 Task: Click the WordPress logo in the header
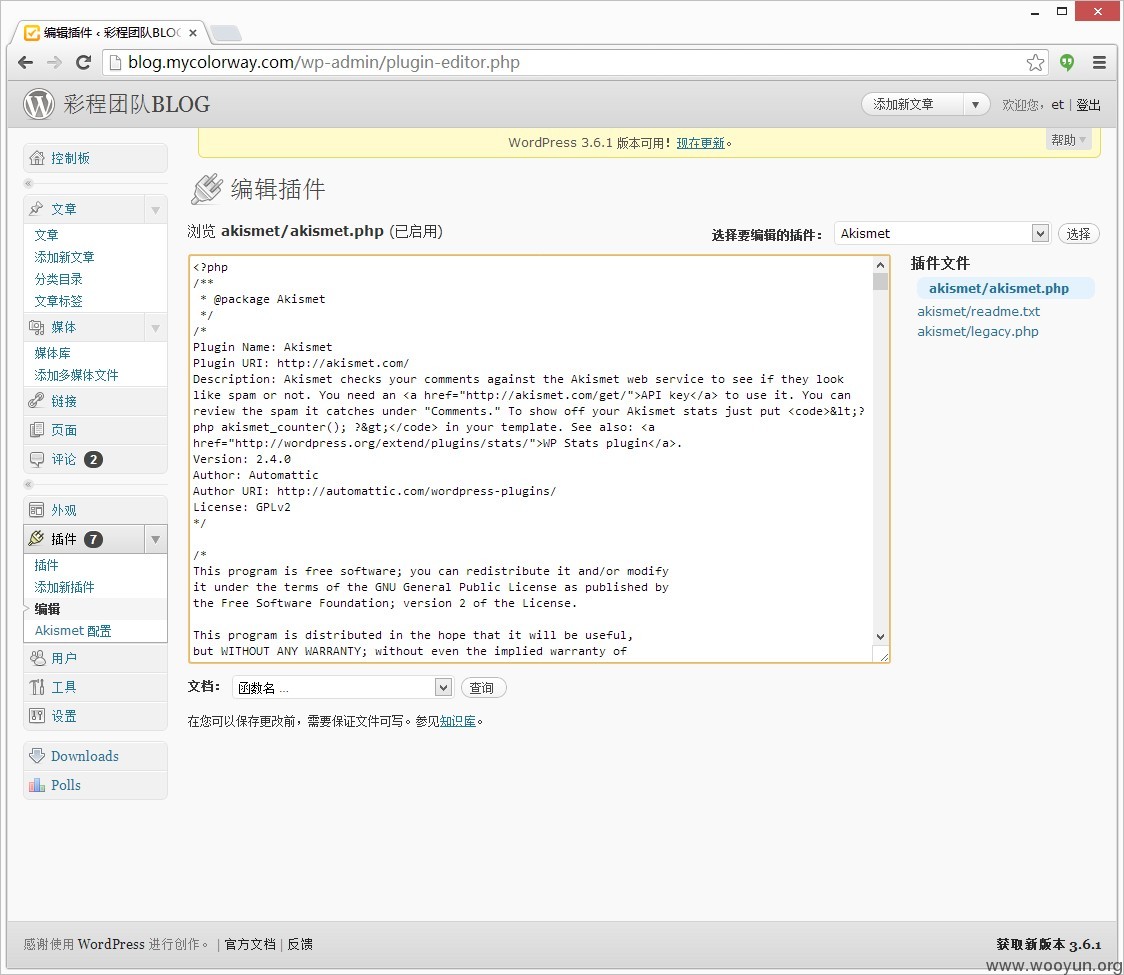coord(39,104)
